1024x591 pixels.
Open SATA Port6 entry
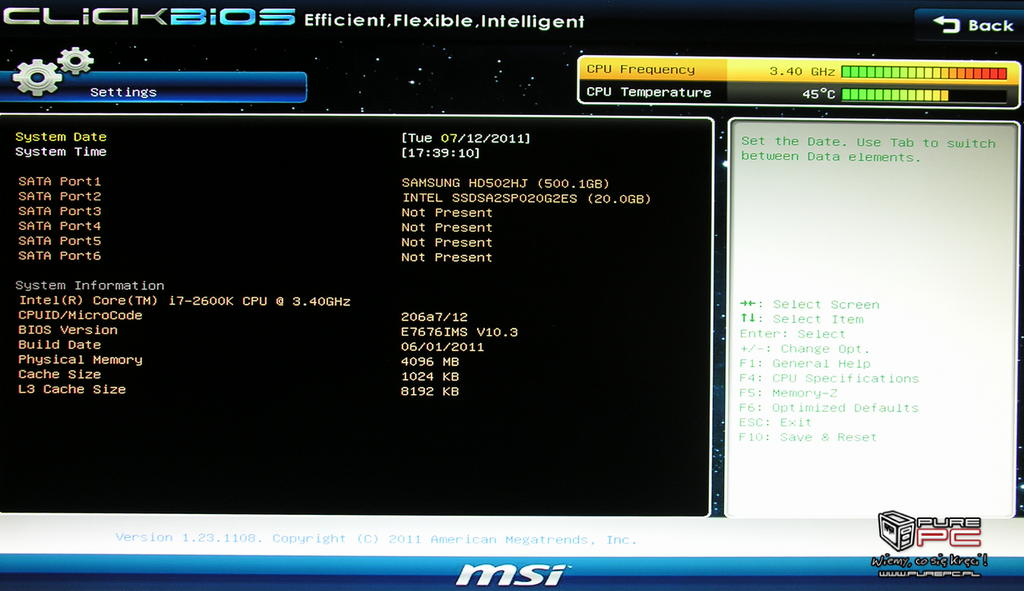(x=59, y=256)
